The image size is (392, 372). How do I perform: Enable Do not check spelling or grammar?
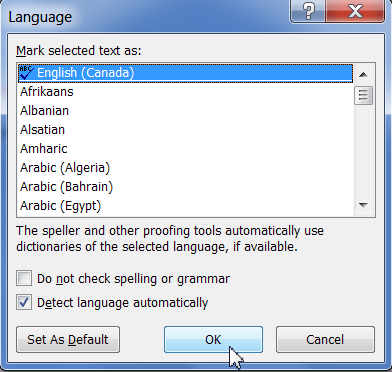24,279
